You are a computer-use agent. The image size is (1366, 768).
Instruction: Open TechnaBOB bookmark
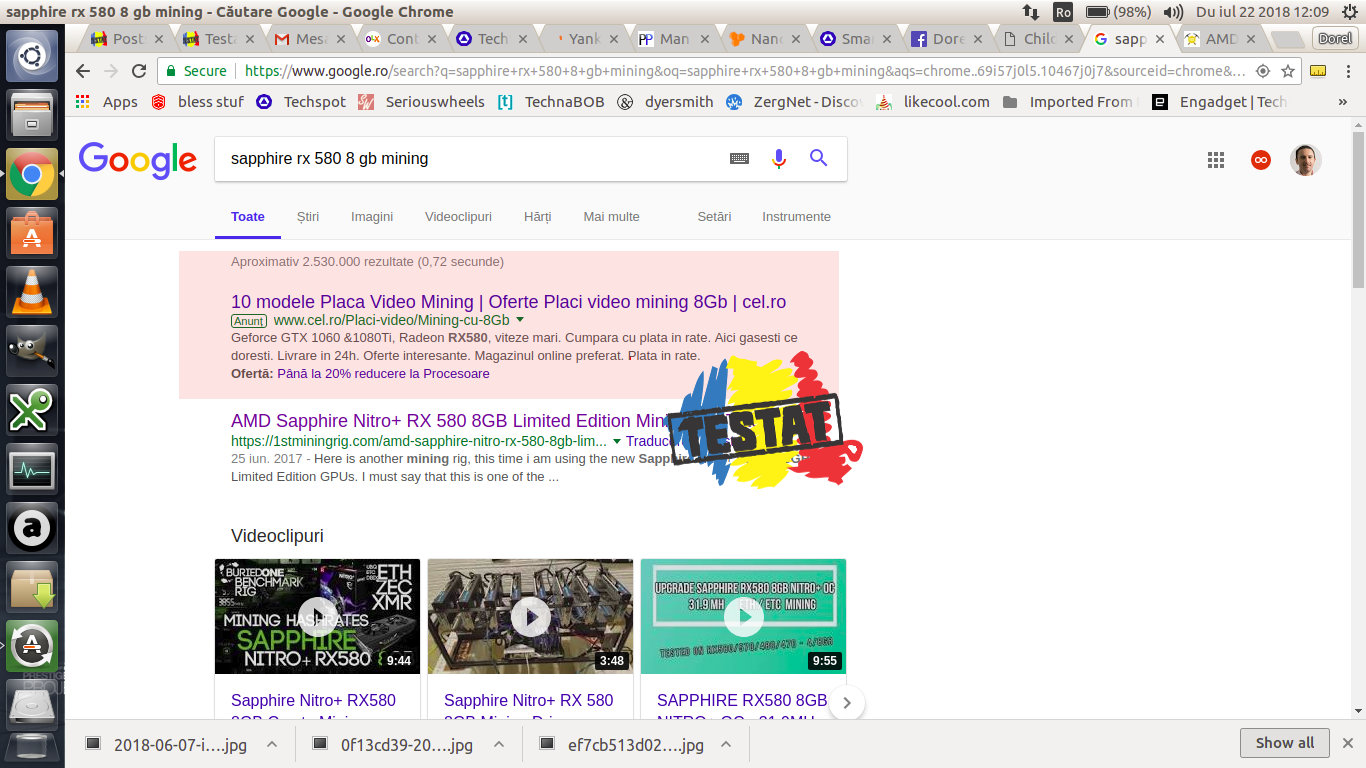[x=551, y=102]
